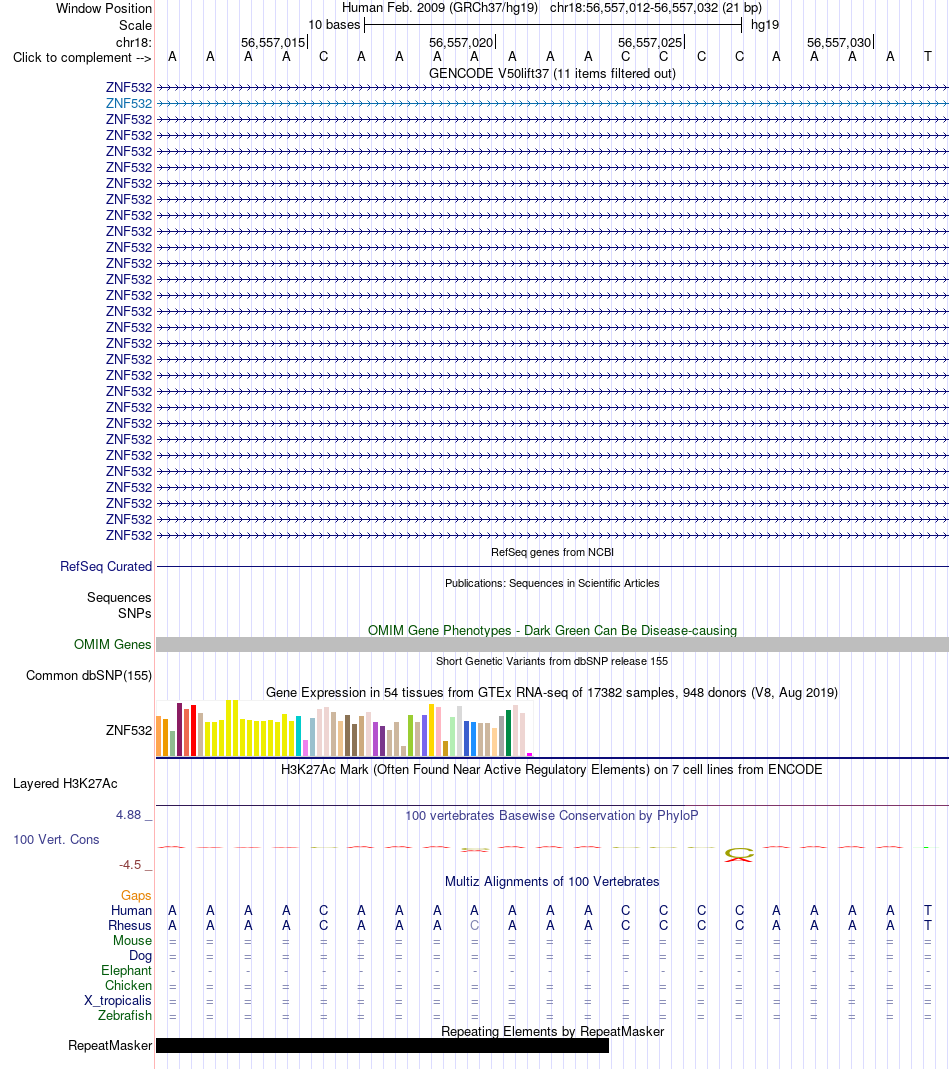Open the 'Repeating Elements by RepeatMasker' title
The width and height of the screenshot is (950, 1069).
(552, 1032)
